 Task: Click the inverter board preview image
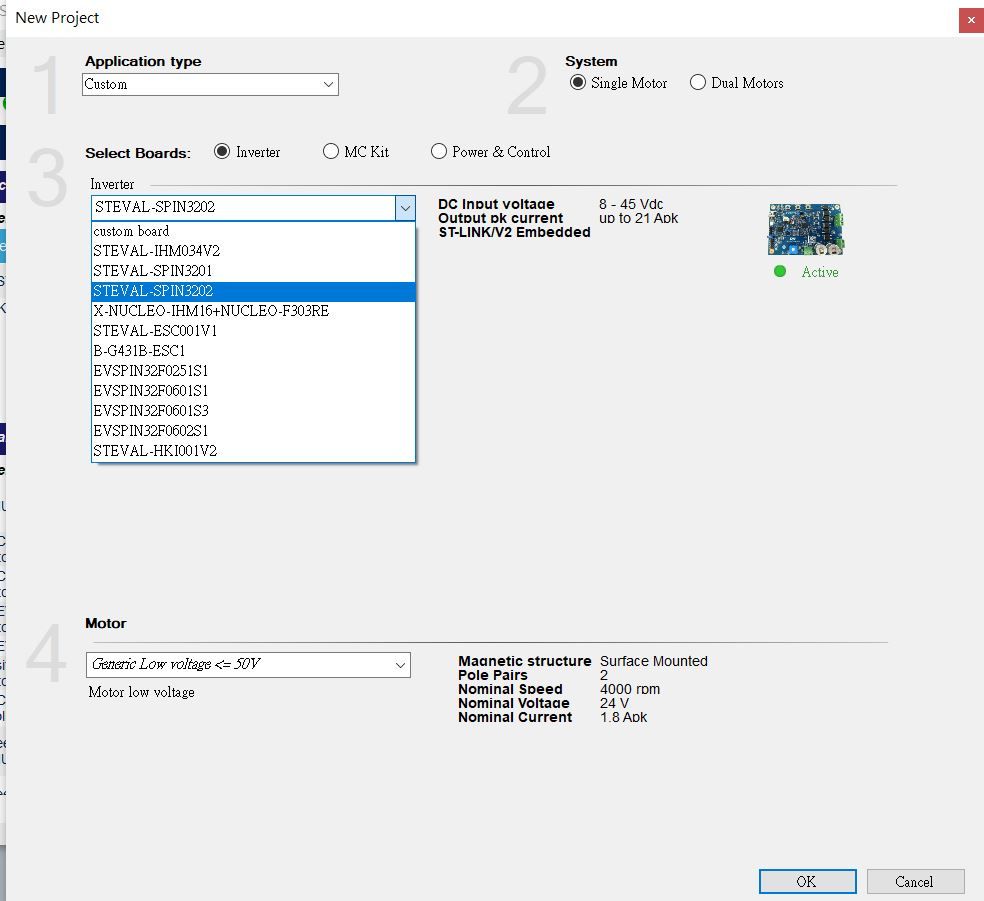(x=806, y=229)
